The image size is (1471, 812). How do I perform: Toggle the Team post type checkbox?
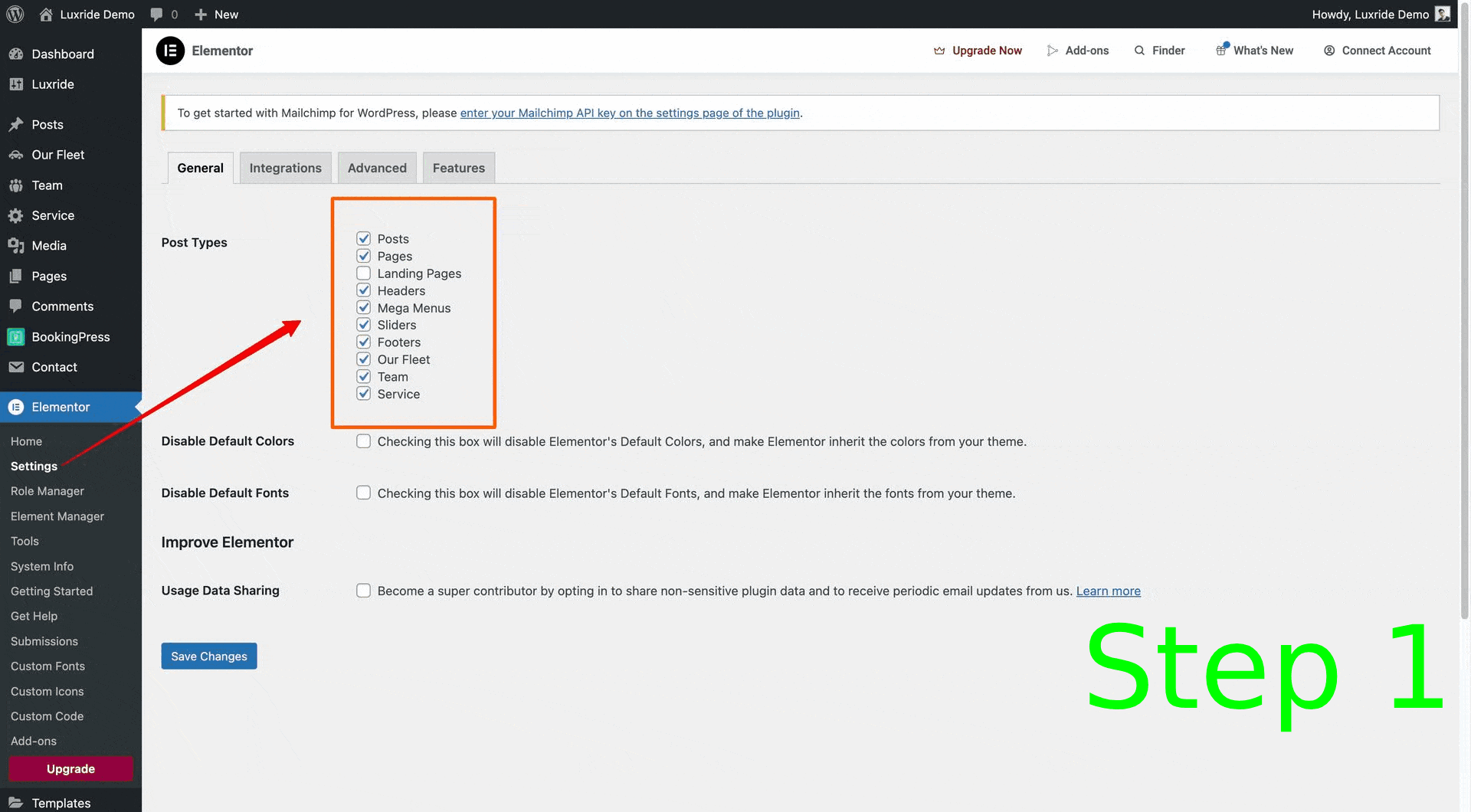click(x=364, y=377)
